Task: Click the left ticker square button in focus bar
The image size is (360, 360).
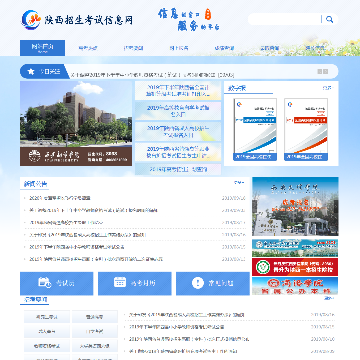Action: [320, 71]
